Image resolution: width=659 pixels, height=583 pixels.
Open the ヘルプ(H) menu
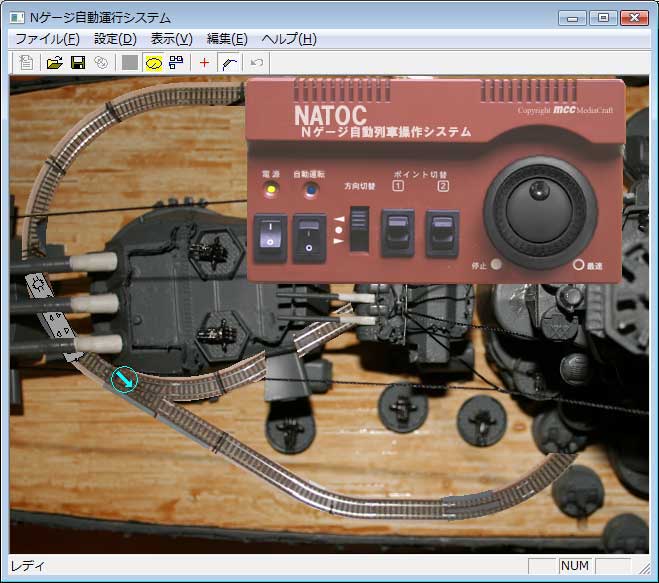point(289,40)
